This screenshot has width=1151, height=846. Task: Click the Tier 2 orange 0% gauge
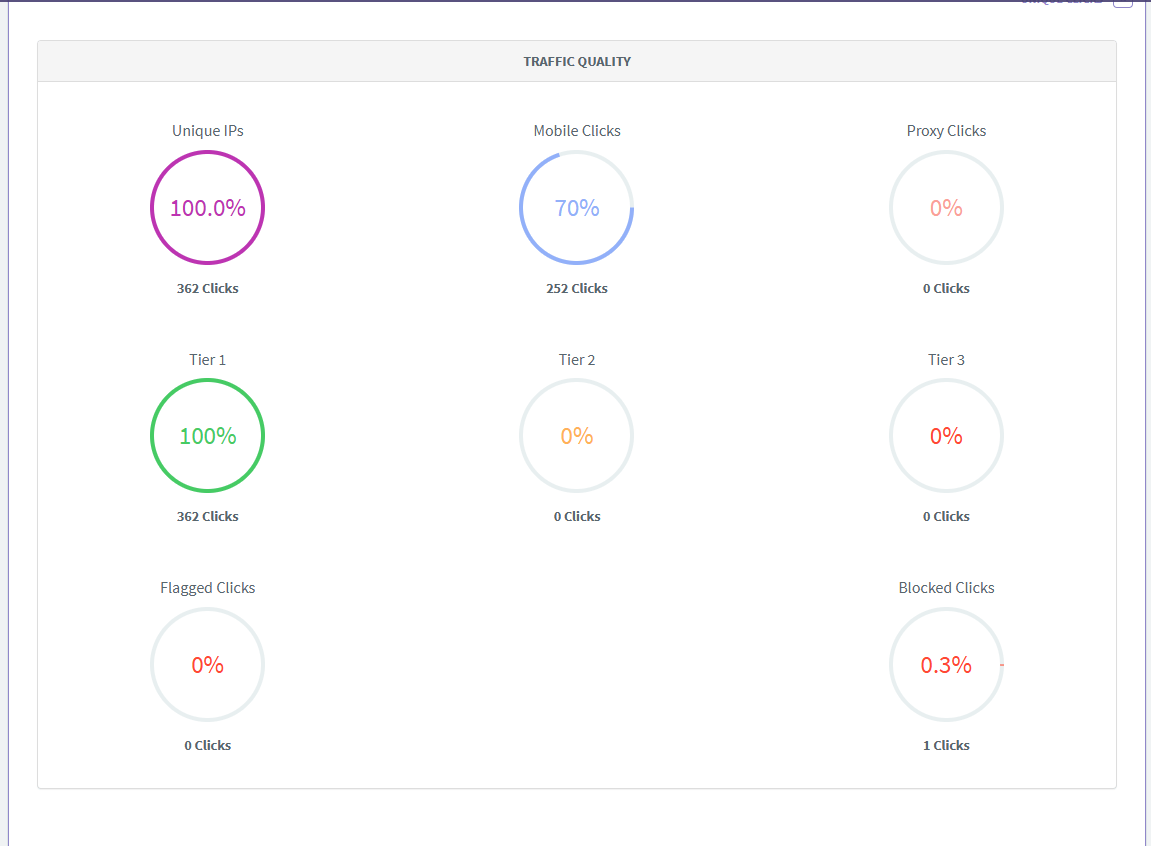pos(577,436)
